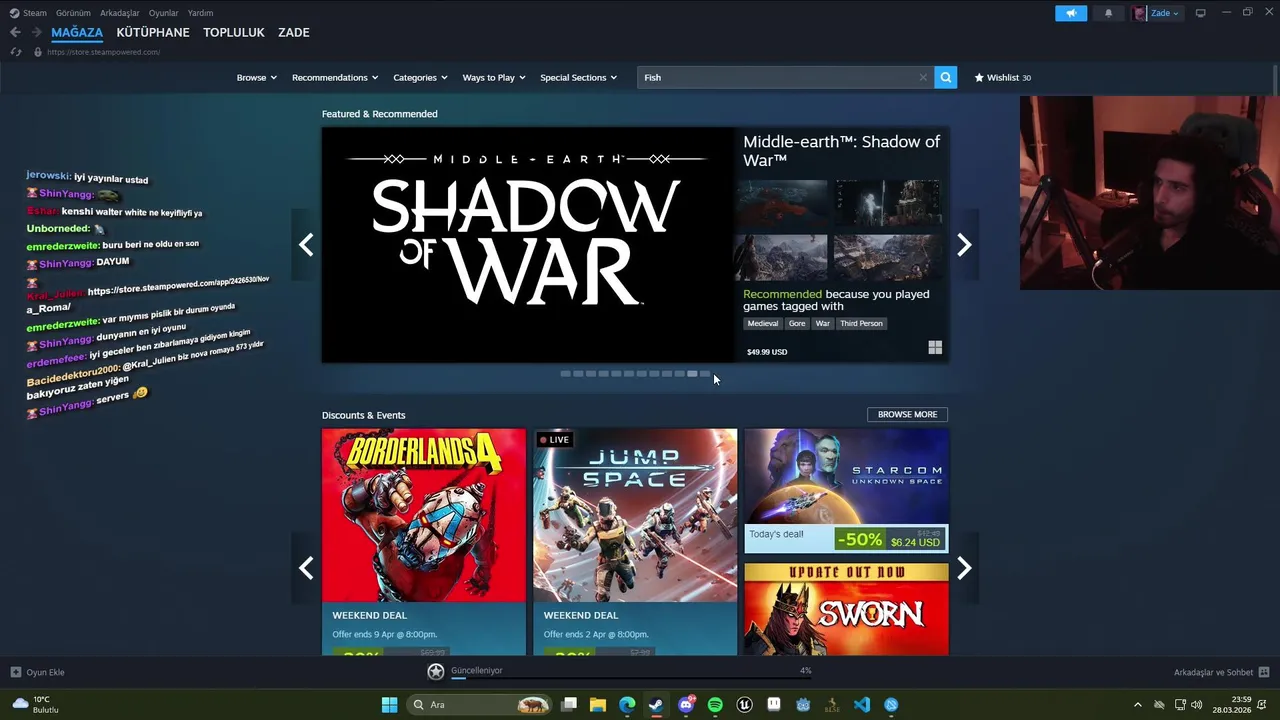The image size is (1280, 720).
Task: Click the Shadow of War main capsule image
Action: 528,244
